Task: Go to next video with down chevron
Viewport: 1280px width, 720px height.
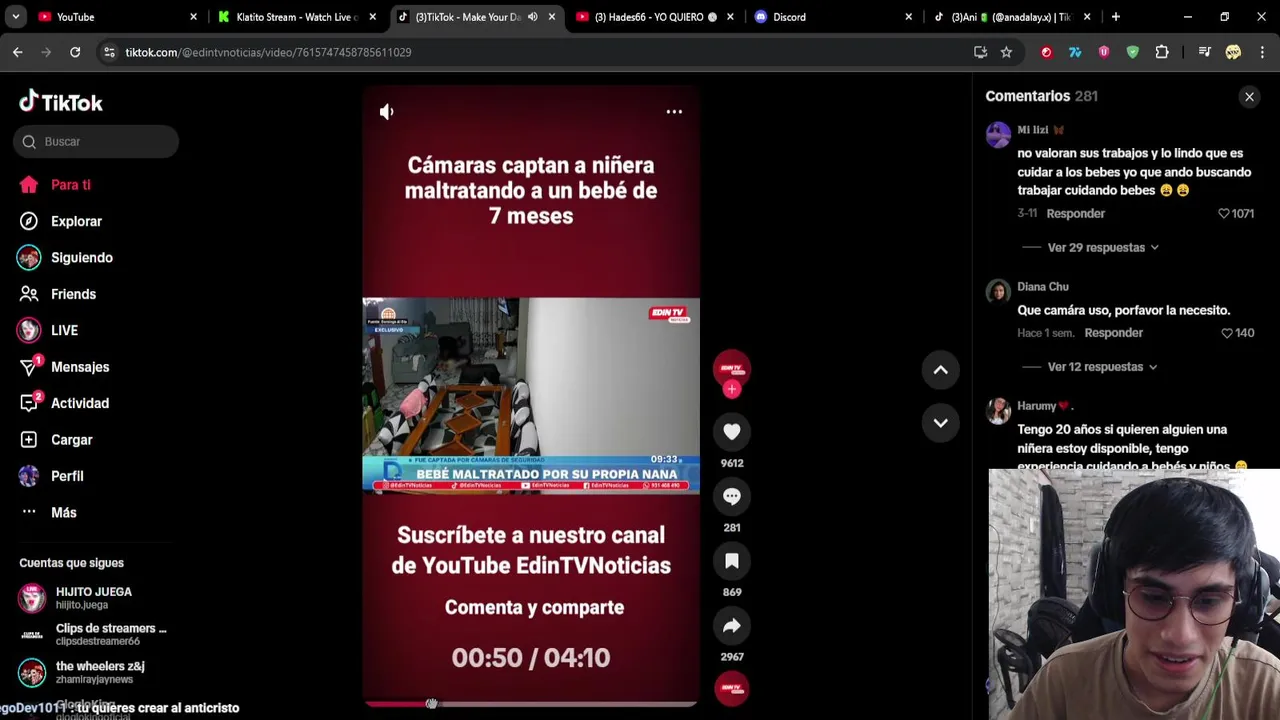Action: 941,423
